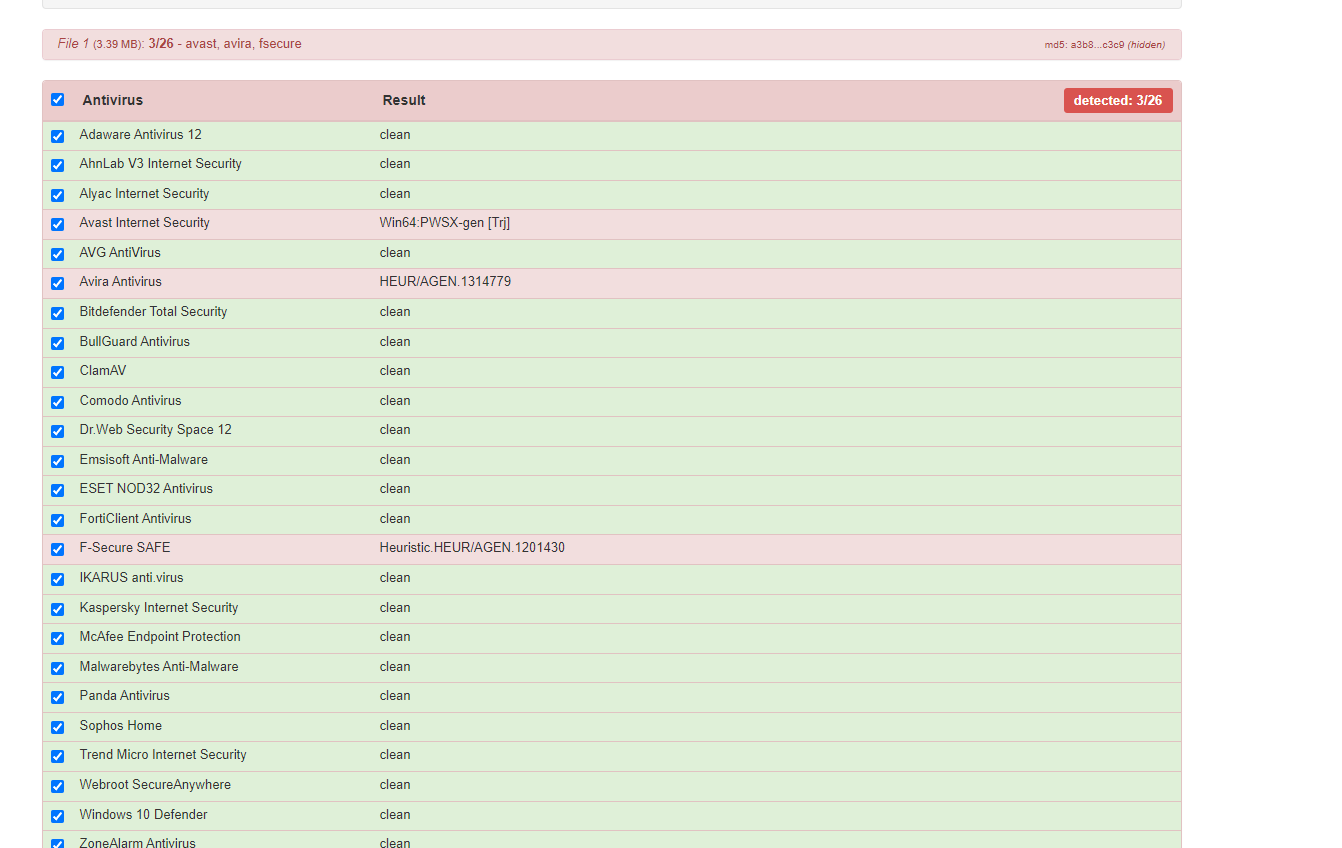Image resolution: width=1342 pixels, height=848 pixels.
Task: Click the 'HEUR/AGEN.1314779' detection result
Action: [x=445, y=282]
